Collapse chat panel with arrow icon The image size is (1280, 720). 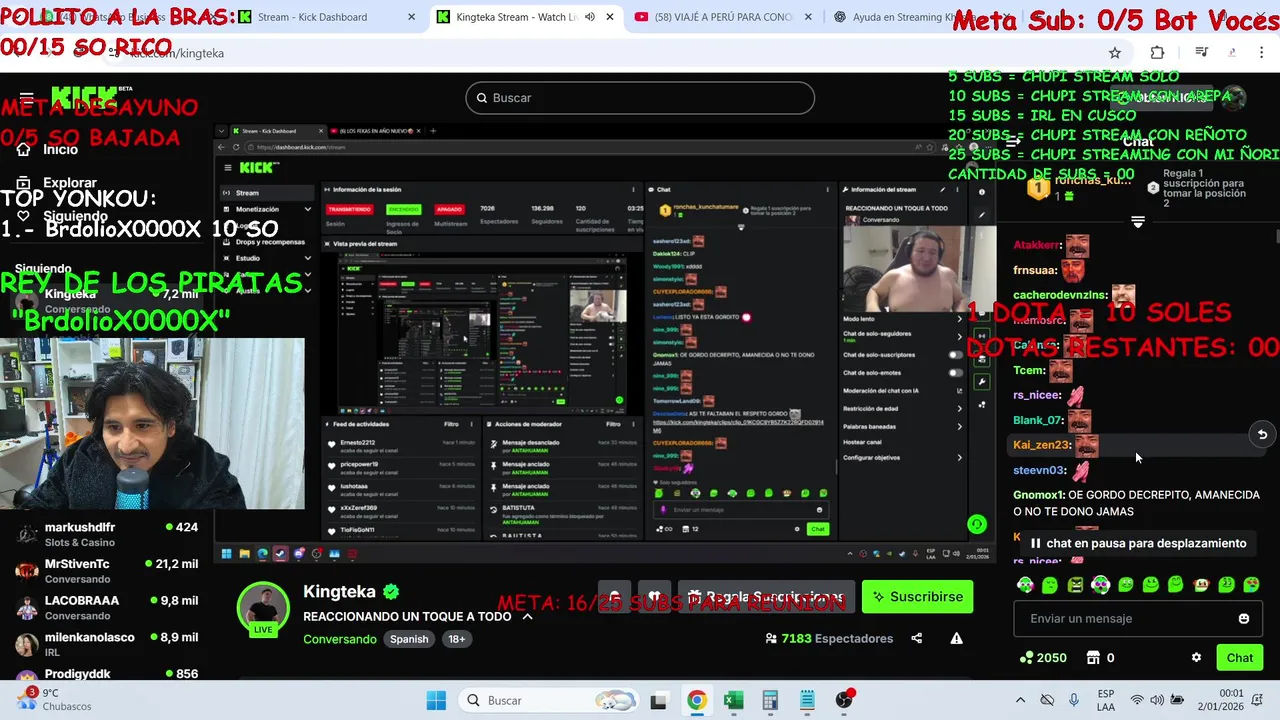coord(1012,142)
